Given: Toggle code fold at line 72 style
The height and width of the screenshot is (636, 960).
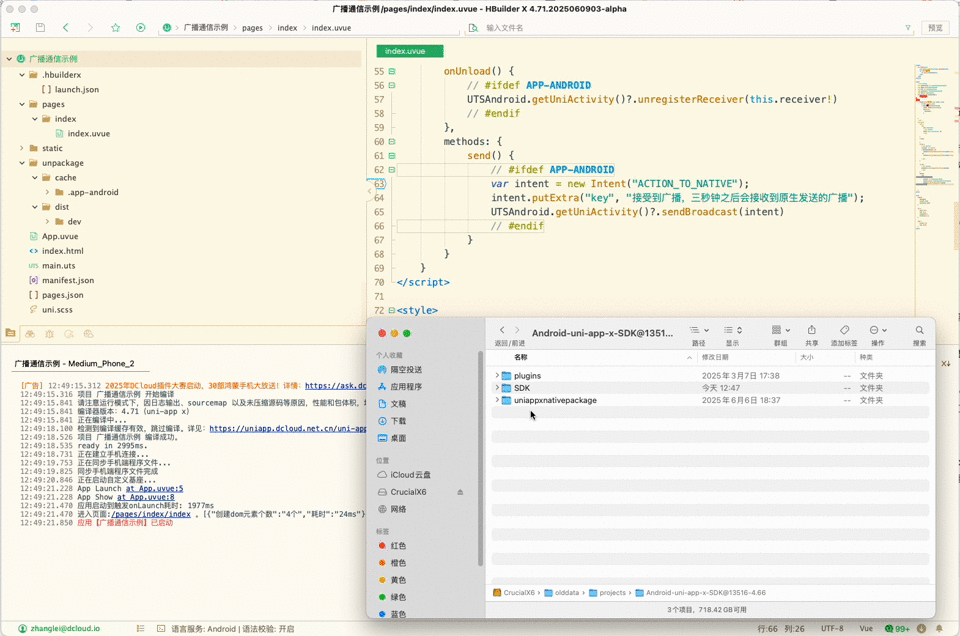Looking at the screenshot, I should tap(392, 310).
